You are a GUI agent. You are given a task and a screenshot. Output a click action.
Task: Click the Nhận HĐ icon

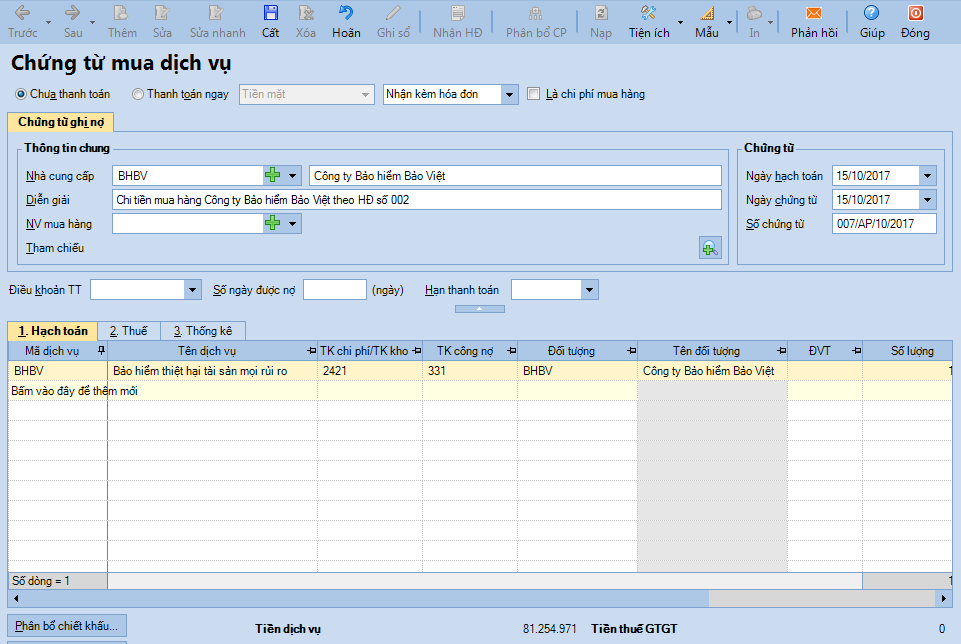pos(457,21)
